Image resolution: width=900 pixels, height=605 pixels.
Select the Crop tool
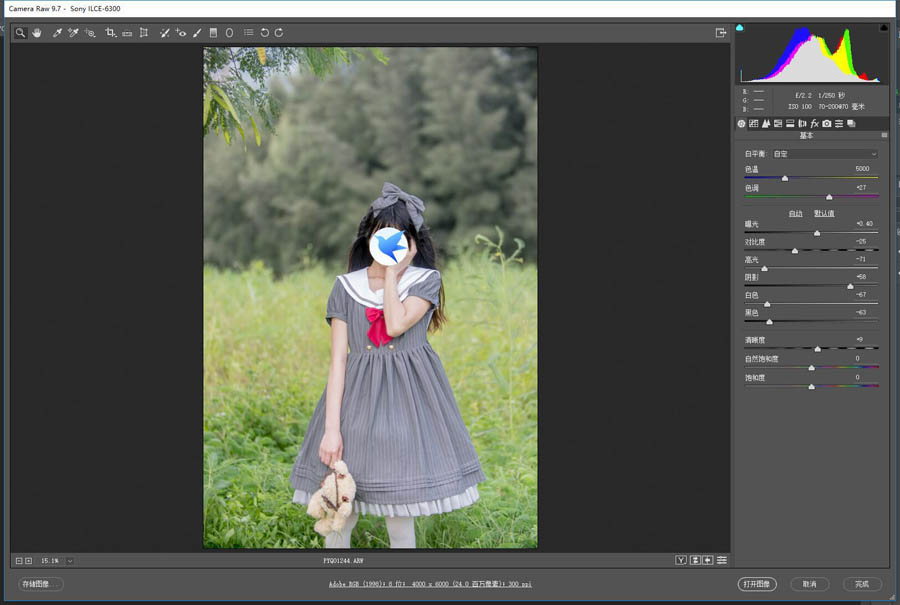pyautogui.click(x=109, y=32)
